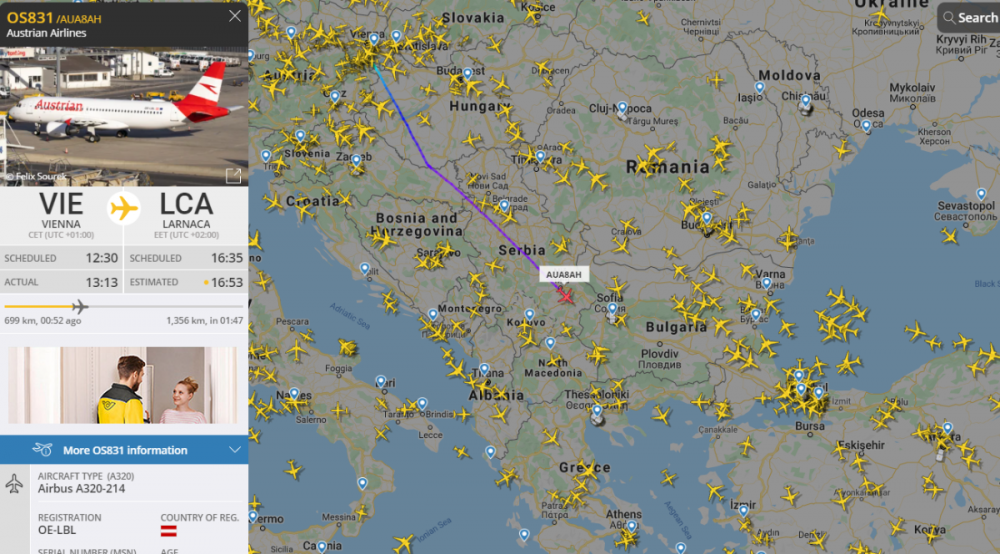Click the LCA Larnaca destination airport code
Image resolution: width=1000 pixels, height=554 pixels.
click(x=186, y=205)
